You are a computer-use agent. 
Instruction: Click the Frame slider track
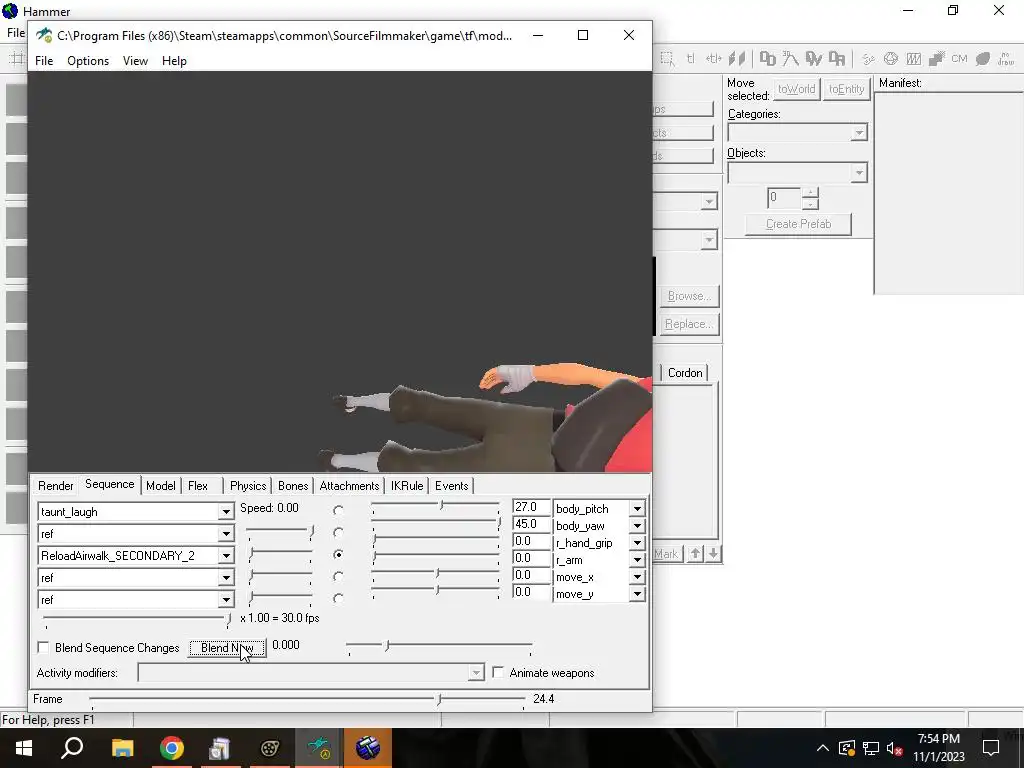coord(307,700)
